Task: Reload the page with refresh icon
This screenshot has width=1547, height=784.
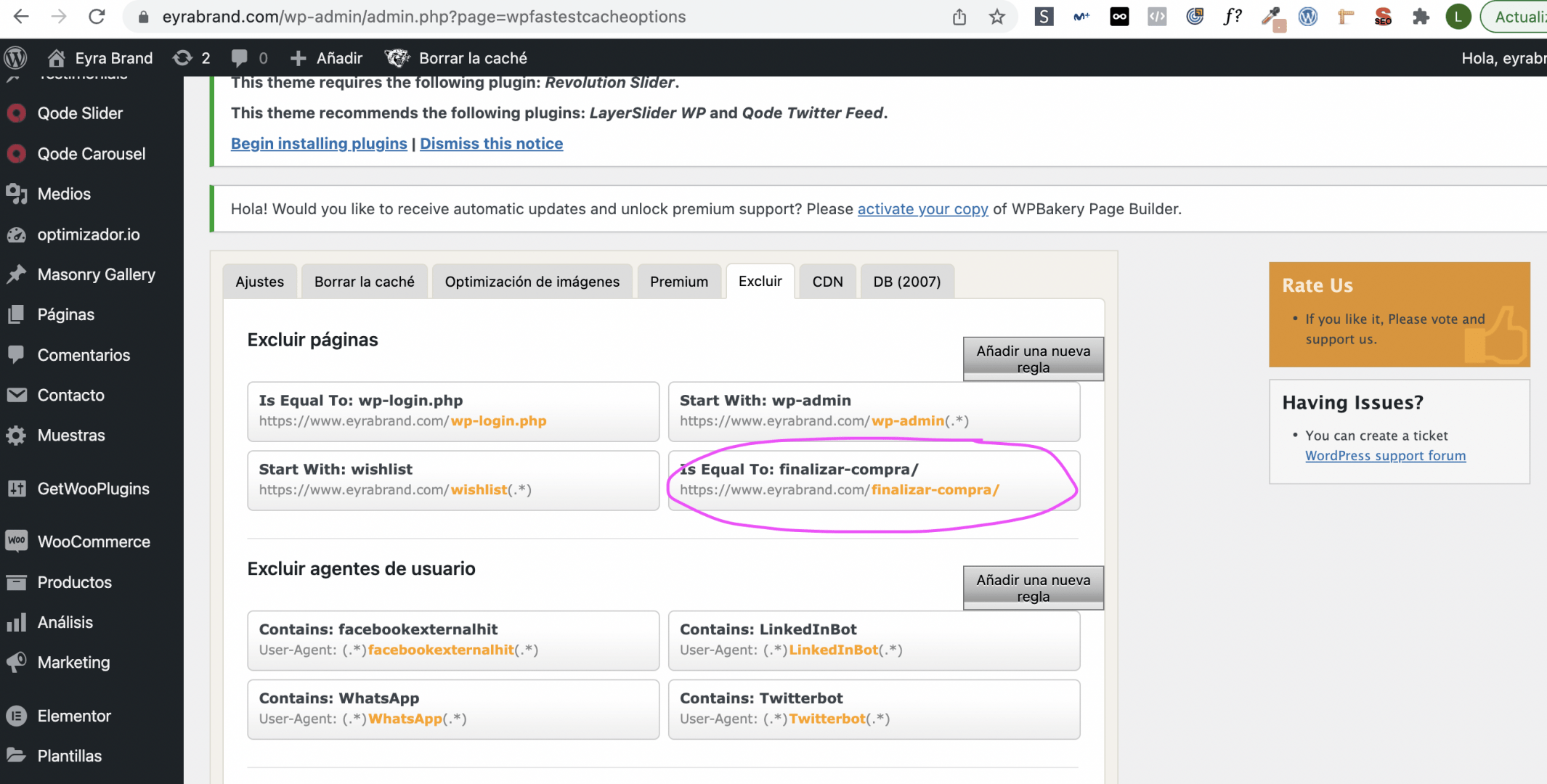Action: (97, 16)
